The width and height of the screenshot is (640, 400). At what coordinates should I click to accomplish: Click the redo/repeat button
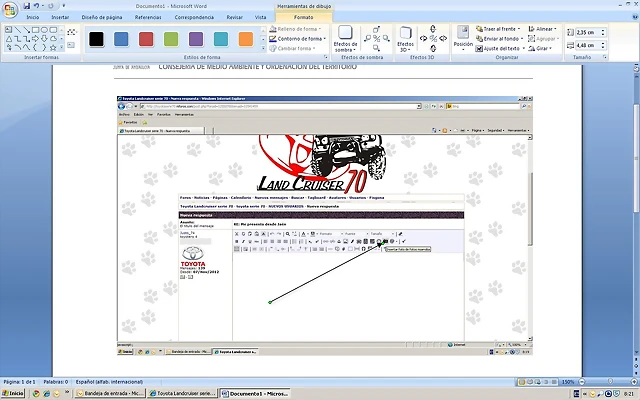point(51,6)
